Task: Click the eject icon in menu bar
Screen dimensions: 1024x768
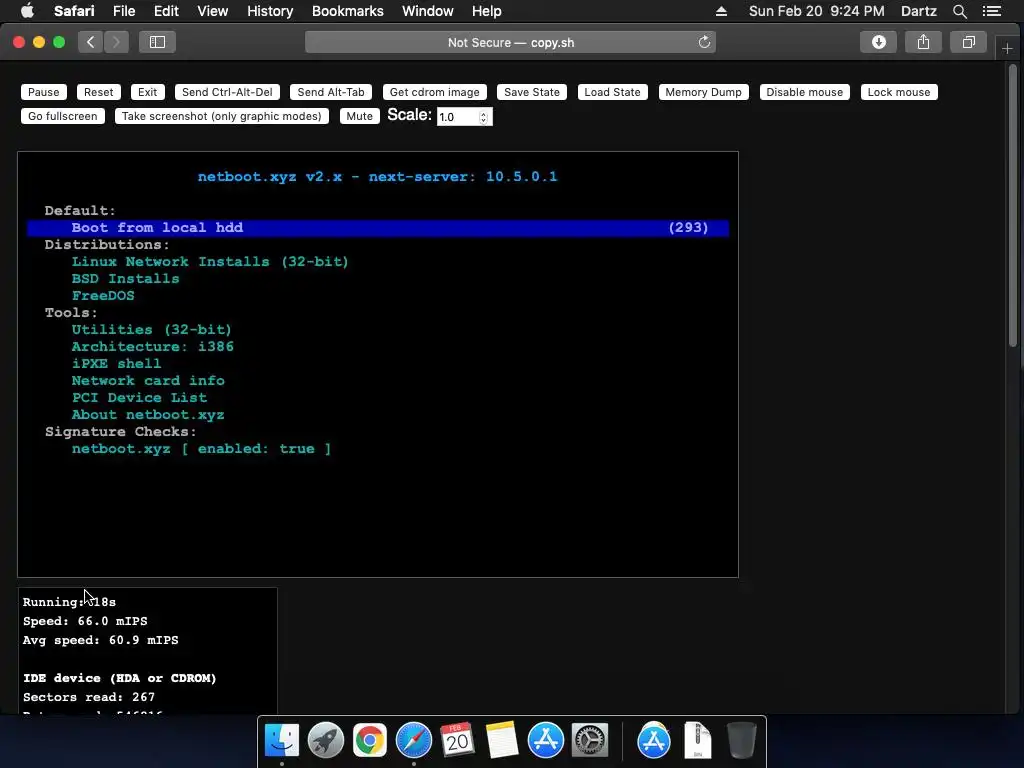Action: [x=721, y=11]
